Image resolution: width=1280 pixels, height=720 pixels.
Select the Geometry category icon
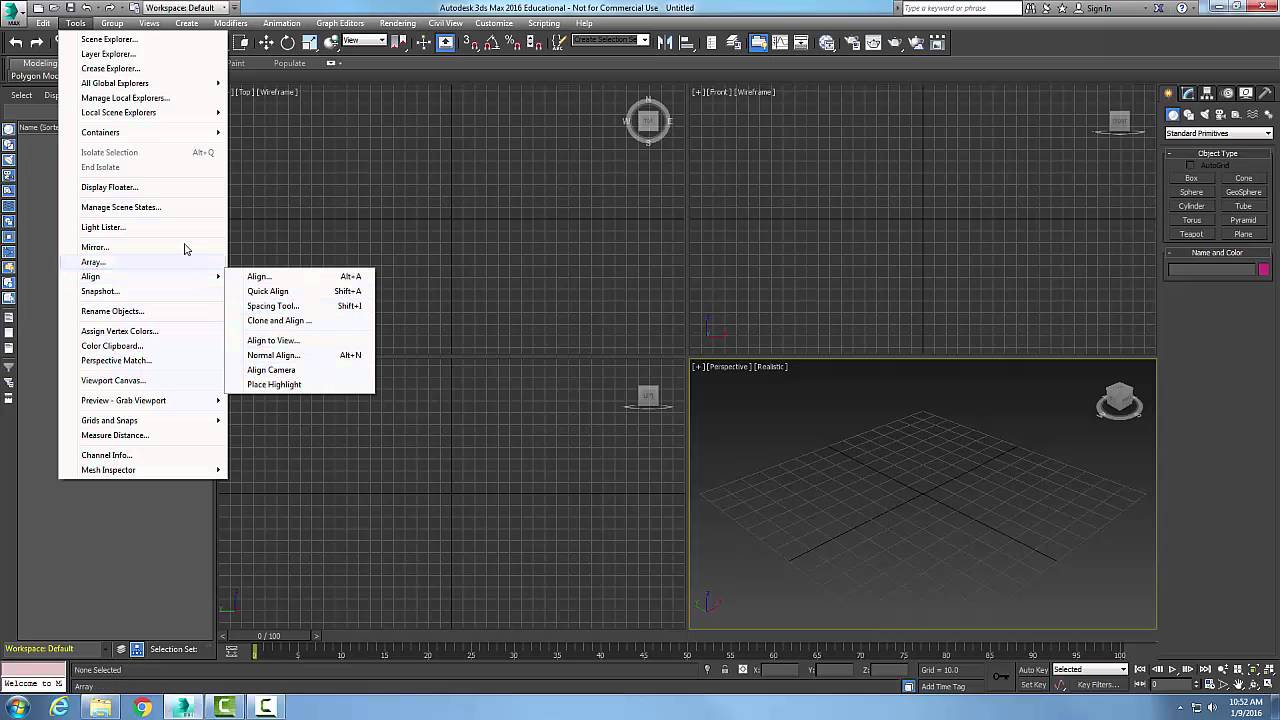click(x=1173, y=114)
